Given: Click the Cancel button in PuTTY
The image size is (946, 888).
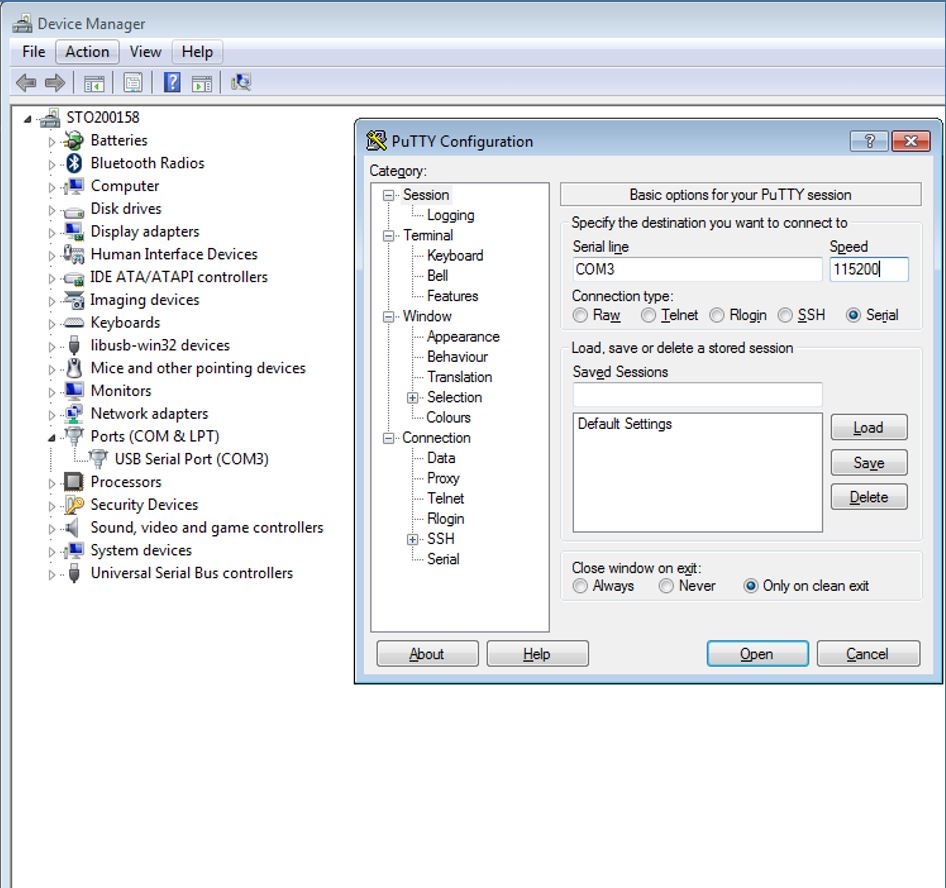Looking at the screenshot, I should pyautogui.click(x=868, y=654).
